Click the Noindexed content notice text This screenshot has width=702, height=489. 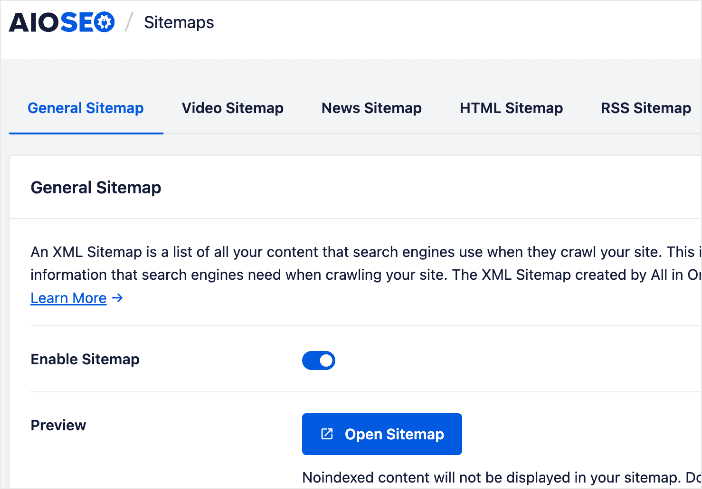coord(502,478)
